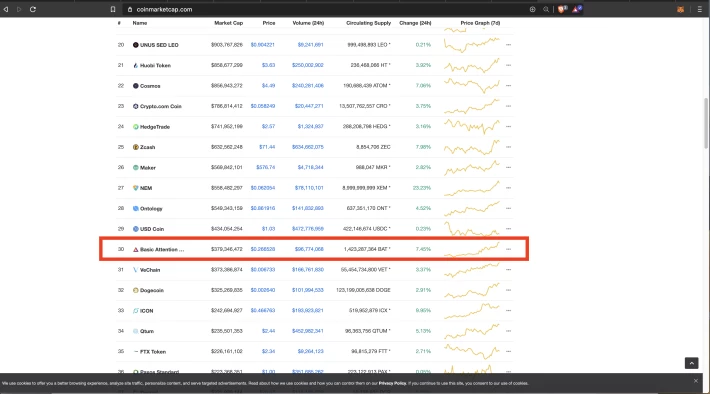Open the Cosmos row's three-dot menu
This screenshot has width=710, height=394.
click(509, 86)
